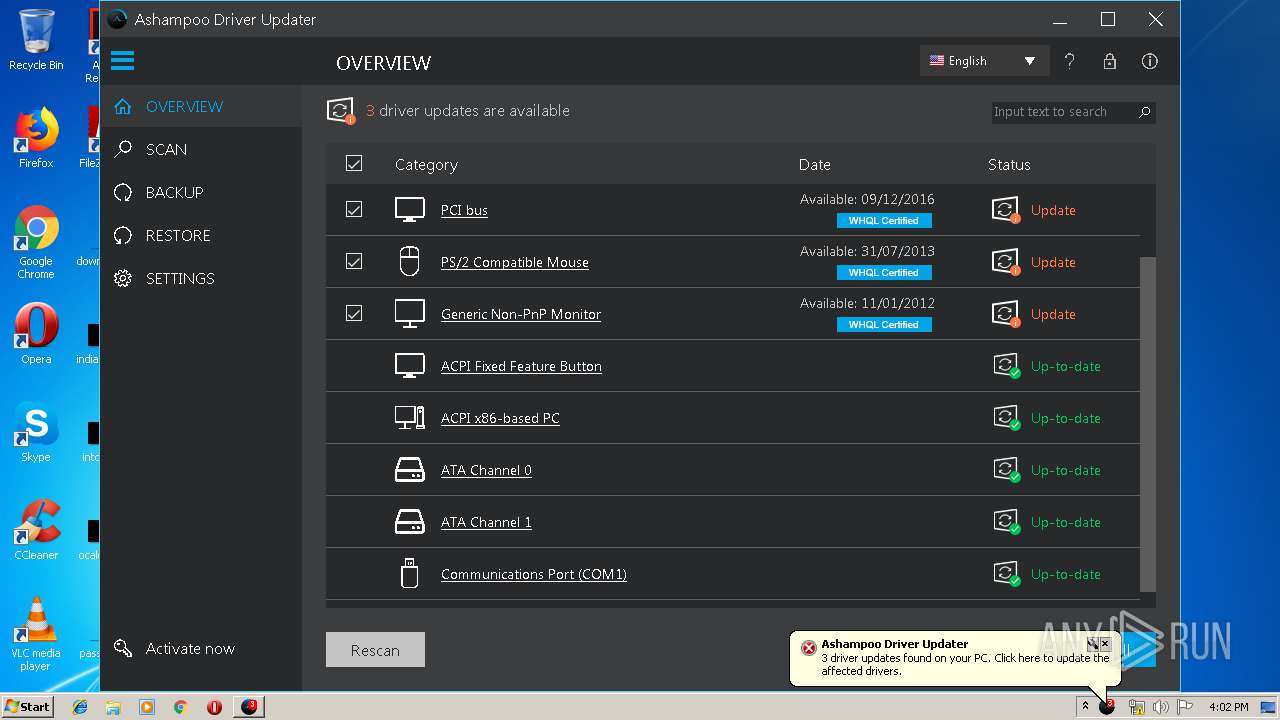Click up-to-date icon for Communications Port
The height and width of the screenshot is (720, 1280).
tap(1006, 574)
